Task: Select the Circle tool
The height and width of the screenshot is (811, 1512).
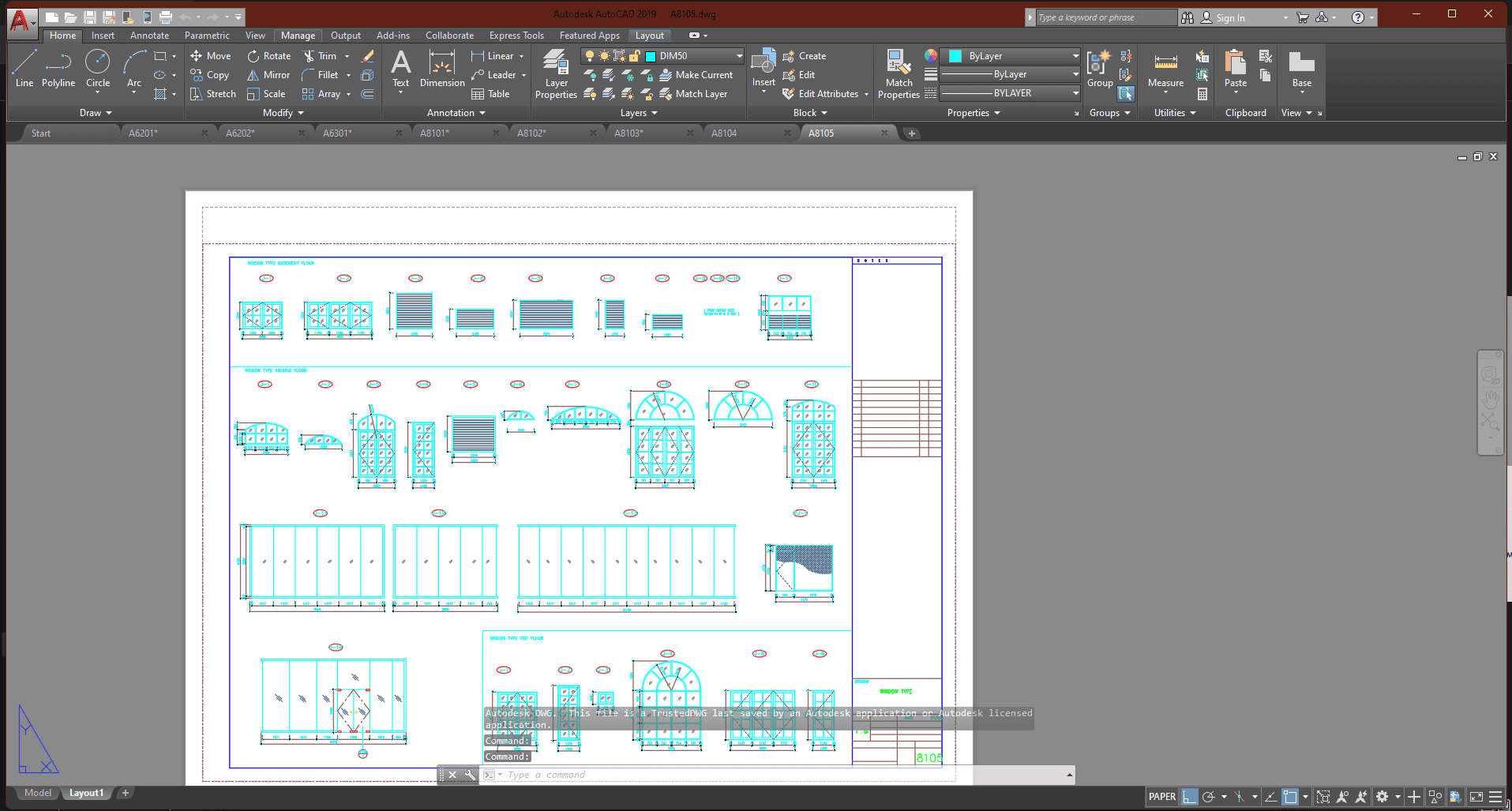Action: pos(97,68)
